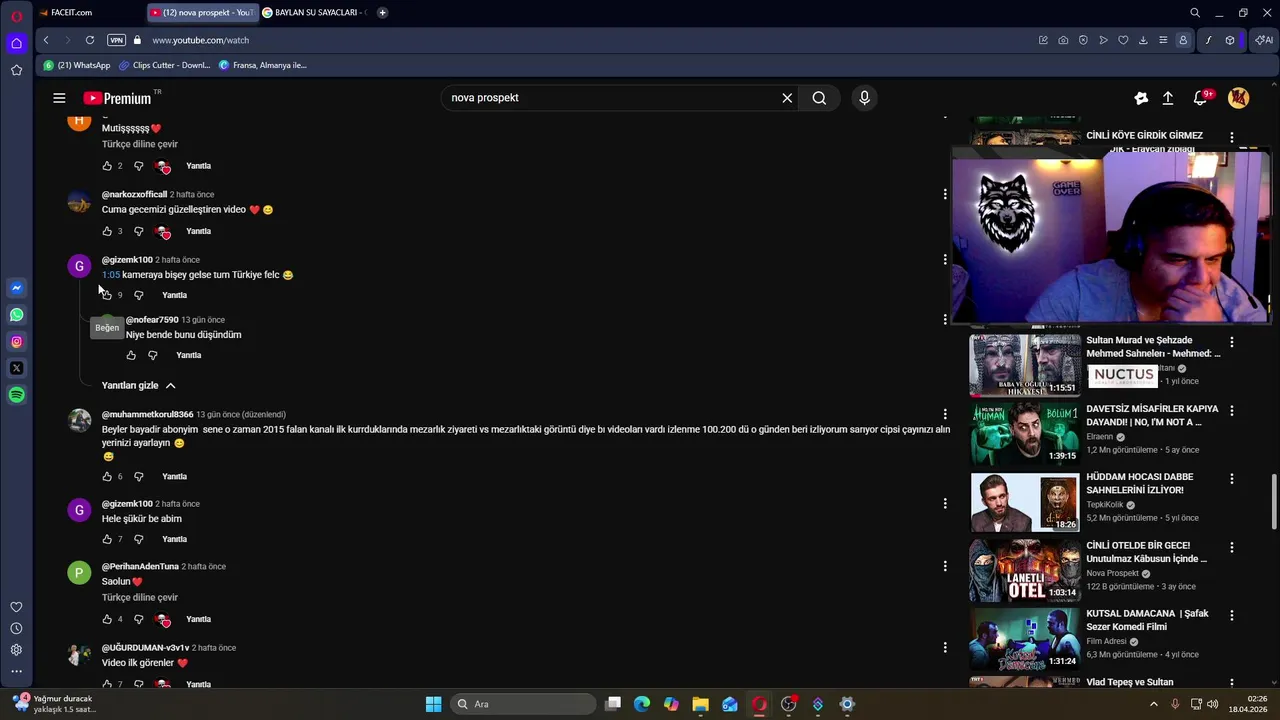Dislike the 'Hele şükür be abim' comment

(139, 539)
